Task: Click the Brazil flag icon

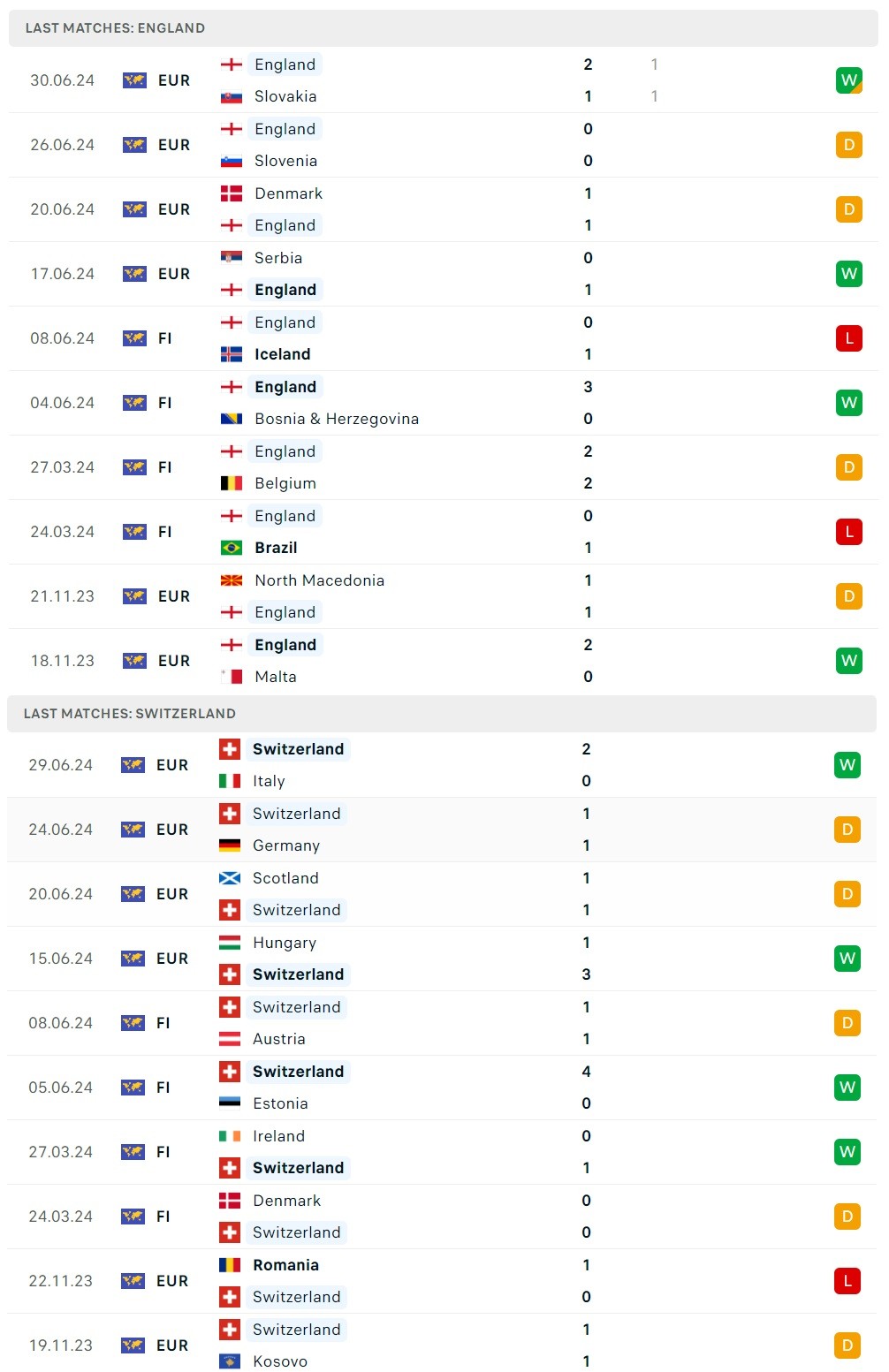Action: tap(232, 548)
